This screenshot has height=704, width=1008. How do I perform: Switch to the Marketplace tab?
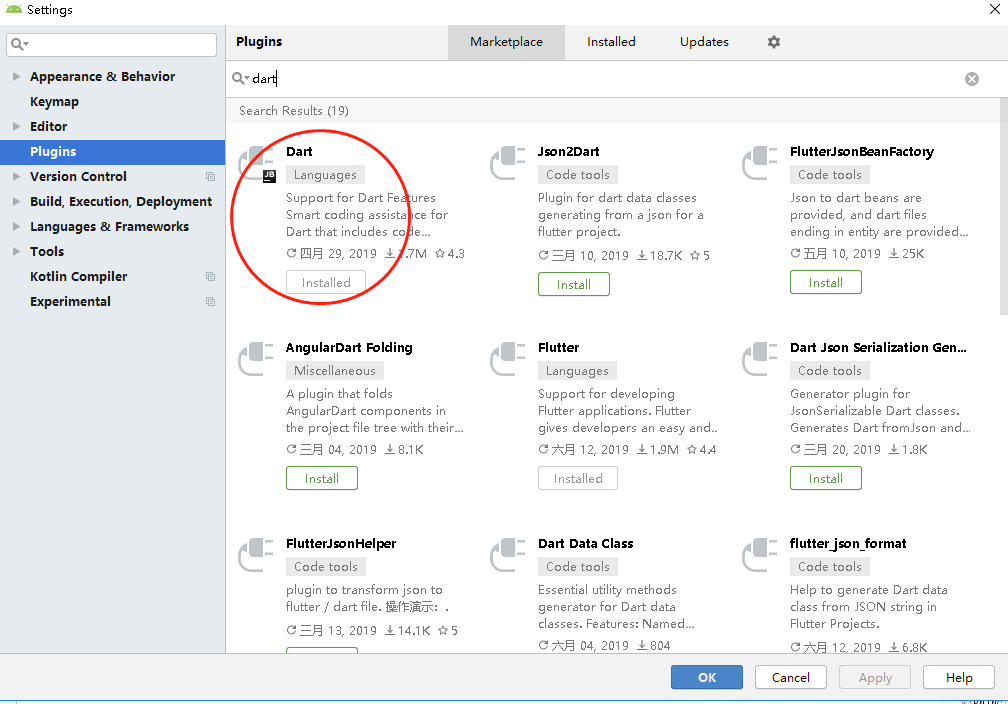point(507,42)
